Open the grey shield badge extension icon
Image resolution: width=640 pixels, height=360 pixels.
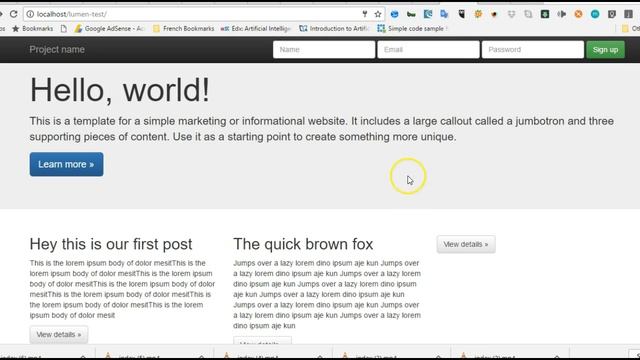[x=612, y=14]
